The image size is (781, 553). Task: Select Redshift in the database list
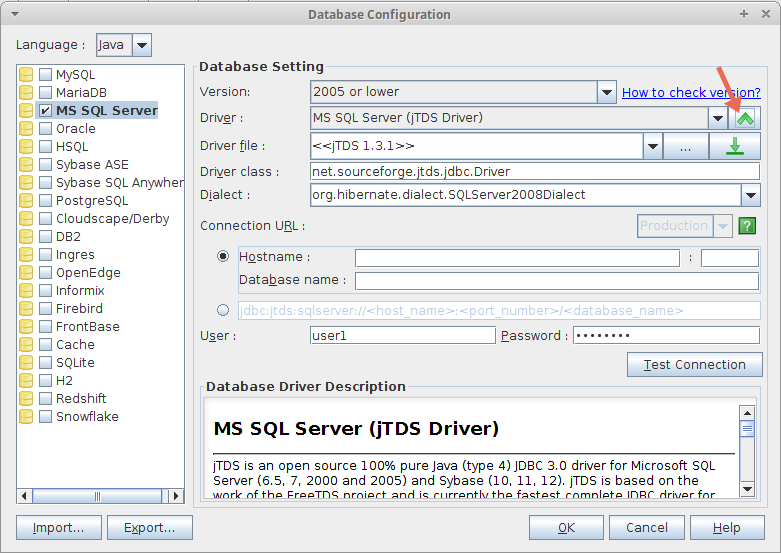pyautogui.click(x=80, y=399)
